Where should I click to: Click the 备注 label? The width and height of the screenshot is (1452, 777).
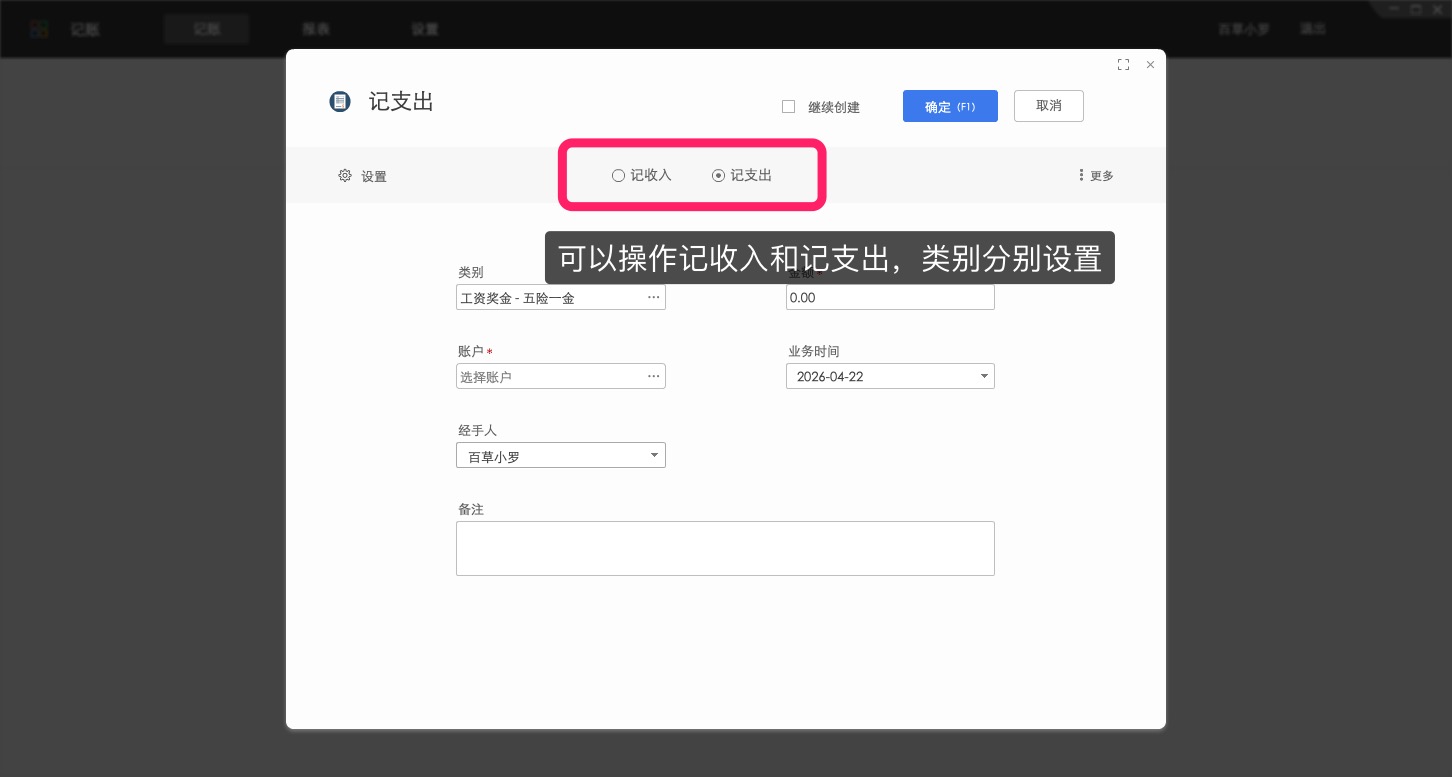471,509
